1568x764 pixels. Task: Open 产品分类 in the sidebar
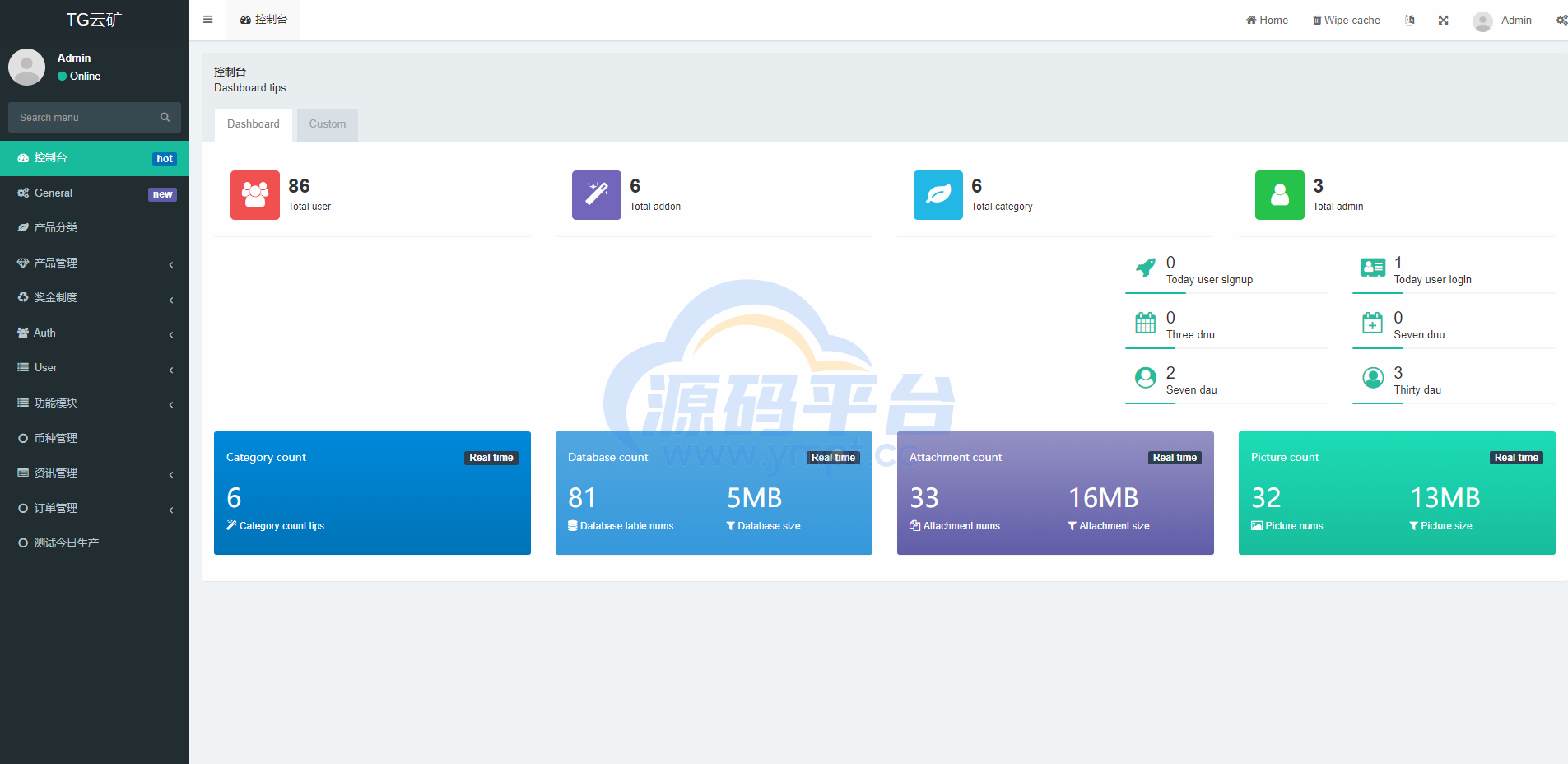point(95,227)
